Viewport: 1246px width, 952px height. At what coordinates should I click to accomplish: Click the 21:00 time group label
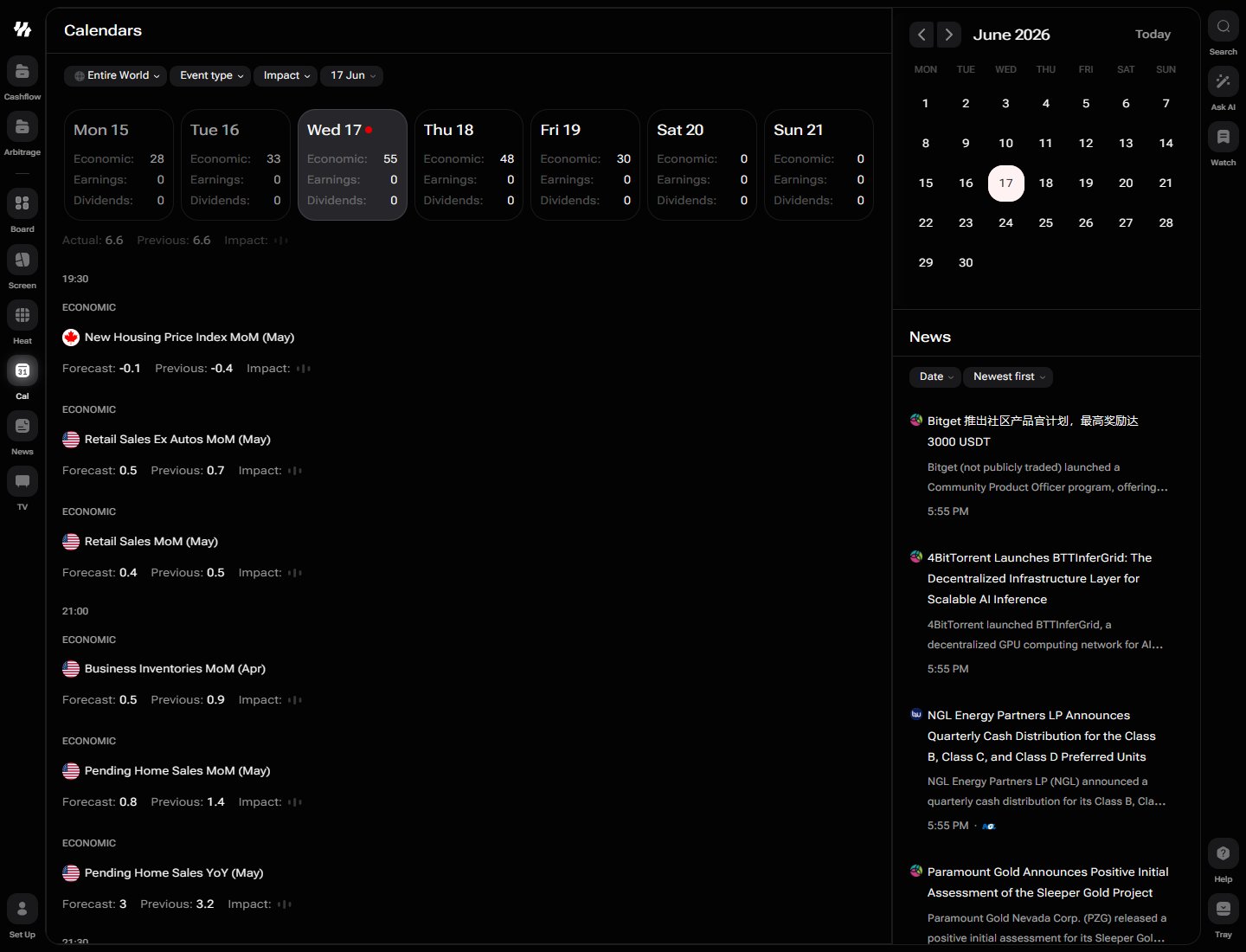(x=75, y=611)
